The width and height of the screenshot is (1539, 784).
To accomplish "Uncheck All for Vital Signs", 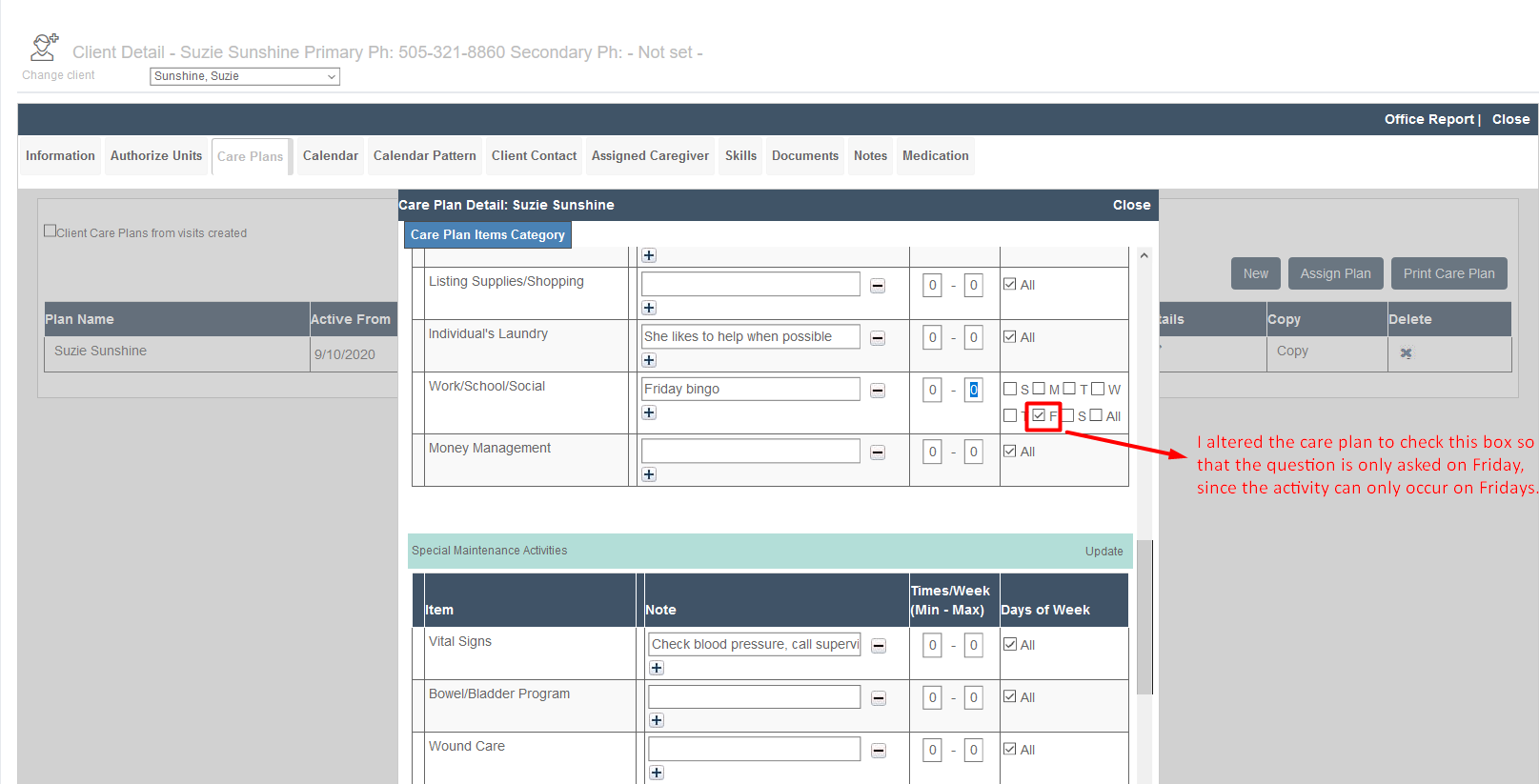I will [x=1010, y=644].
